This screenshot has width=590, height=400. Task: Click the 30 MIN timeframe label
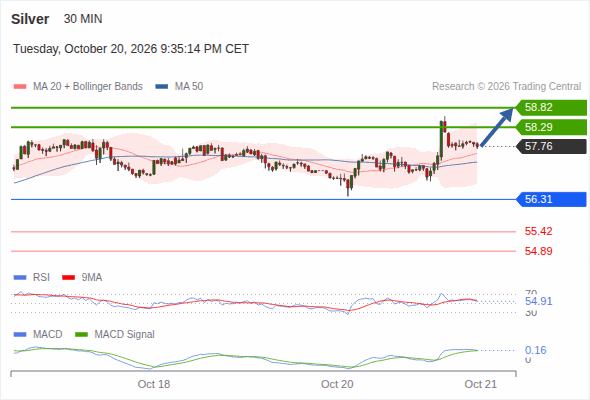83,19
